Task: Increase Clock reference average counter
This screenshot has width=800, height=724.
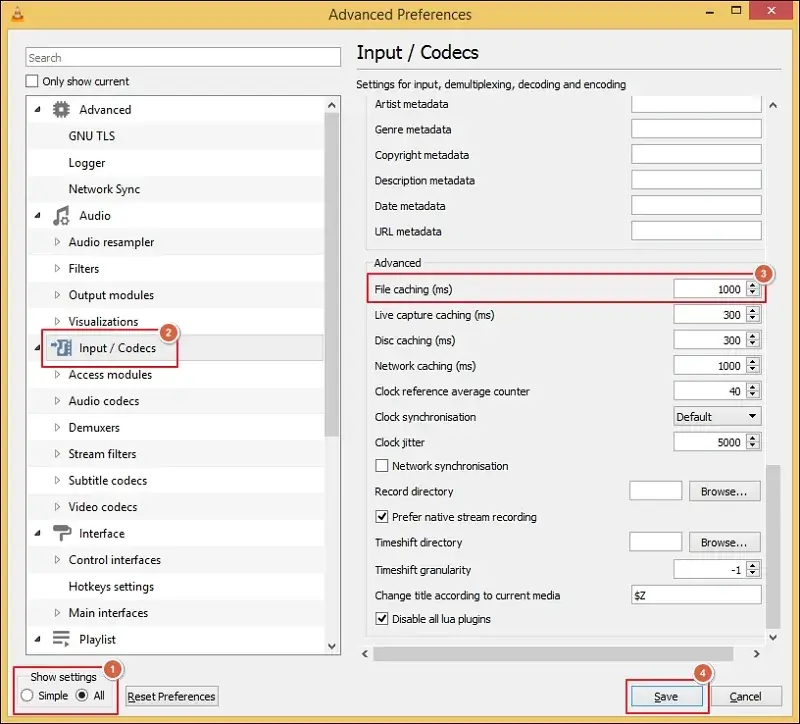Action: pyautogui.click(x=753, y=387)
